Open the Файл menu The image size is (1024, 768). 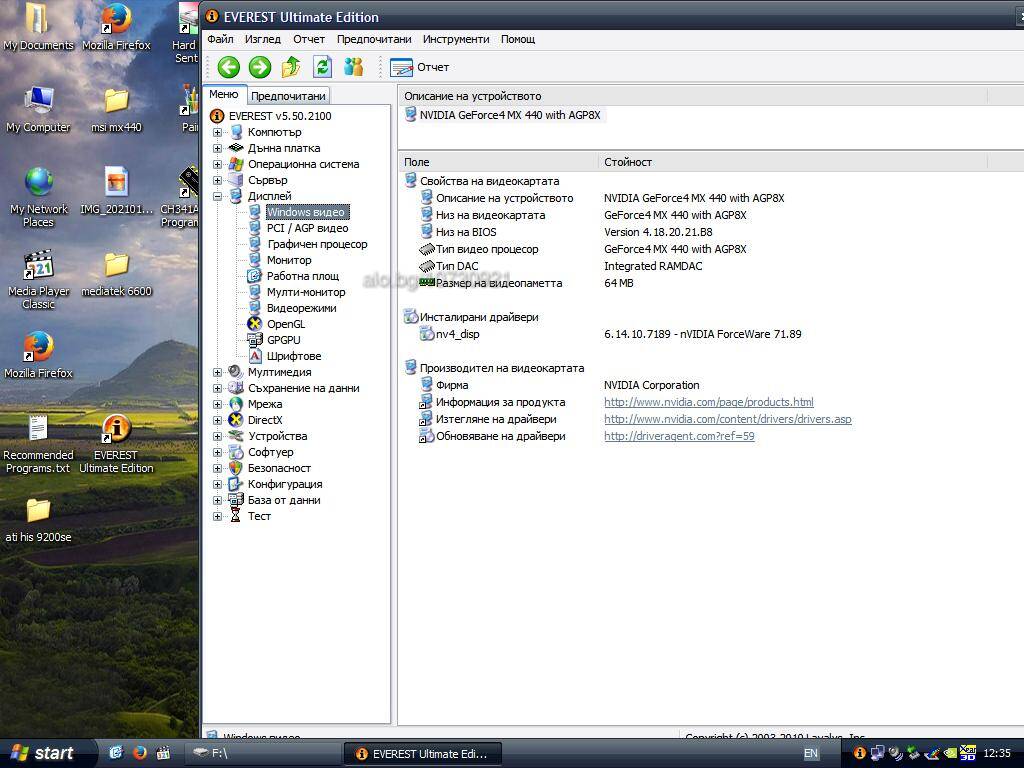220,39
